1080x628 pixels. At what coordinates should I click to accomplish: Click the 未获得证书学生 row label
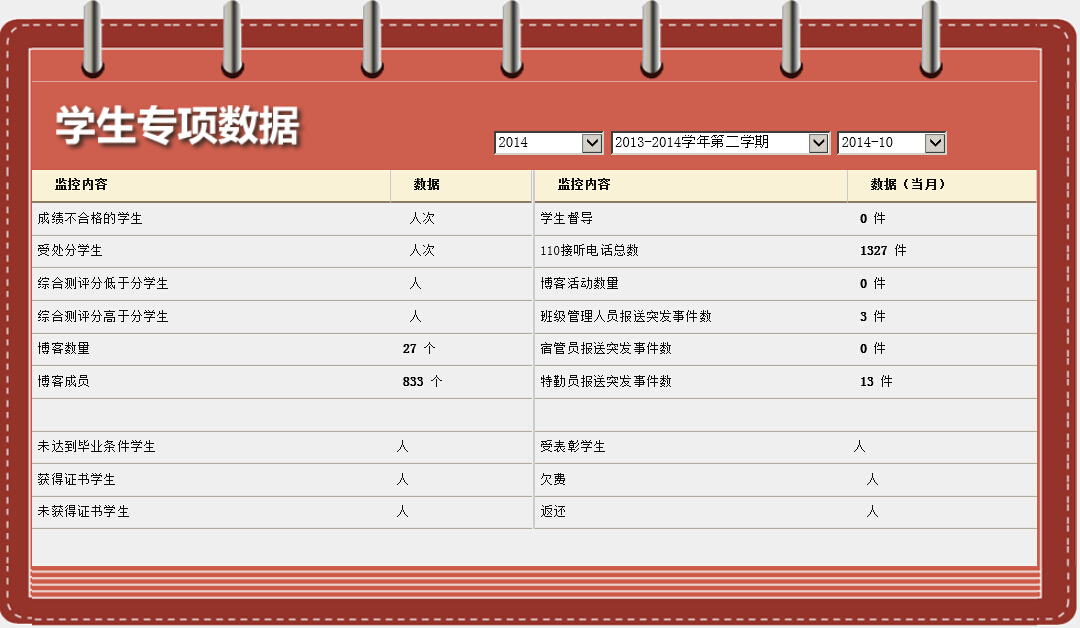click(84, 512)
